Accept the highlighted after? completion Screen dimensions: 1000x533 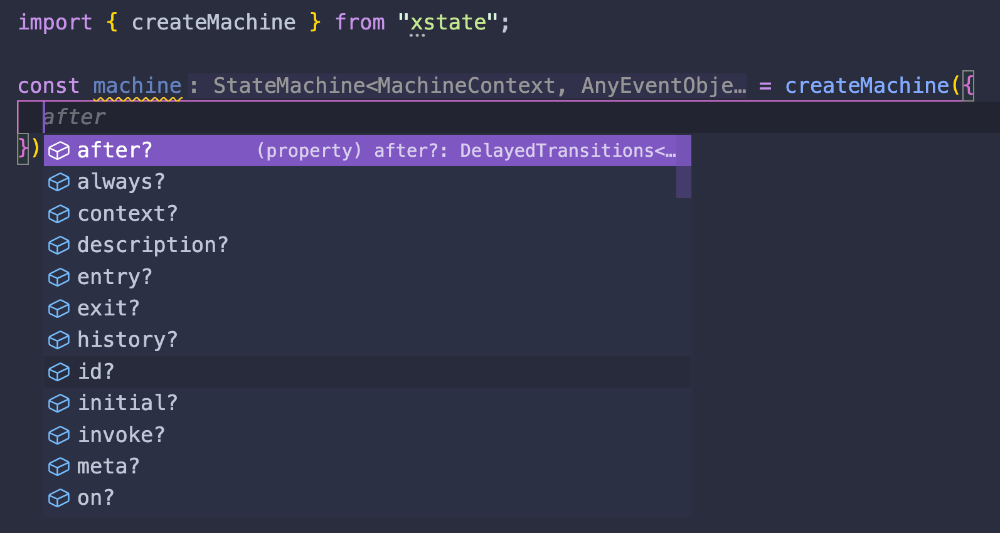115,151
